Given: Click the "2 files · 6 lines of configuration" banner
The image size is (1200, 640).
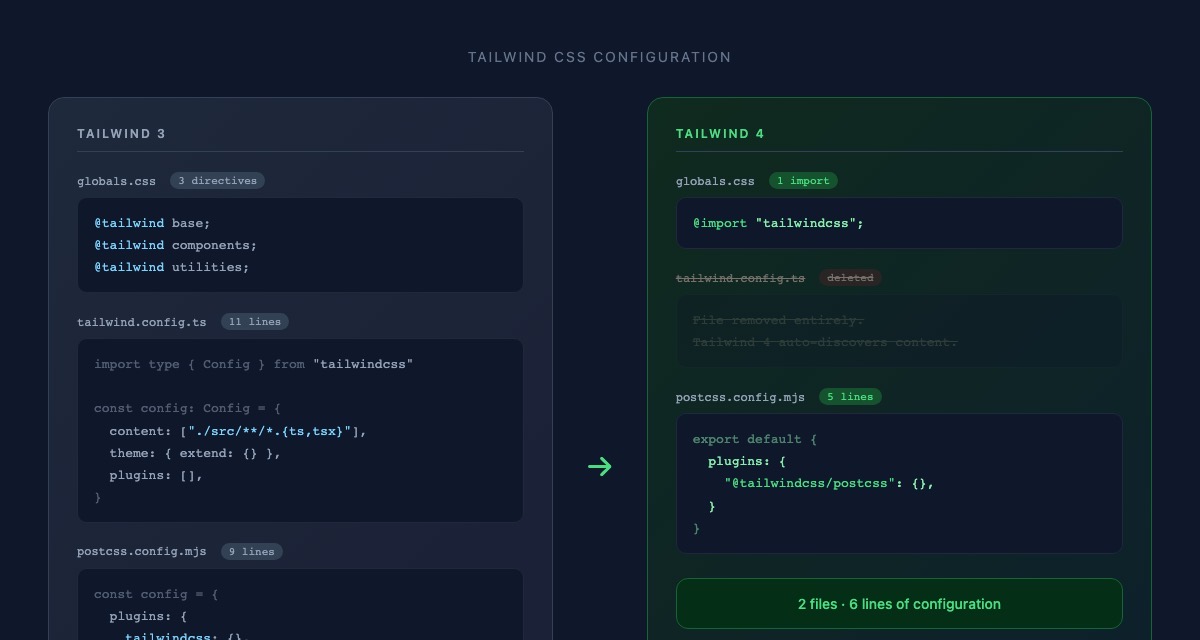Looking at the screenshot, I should [x=899, y=604].
